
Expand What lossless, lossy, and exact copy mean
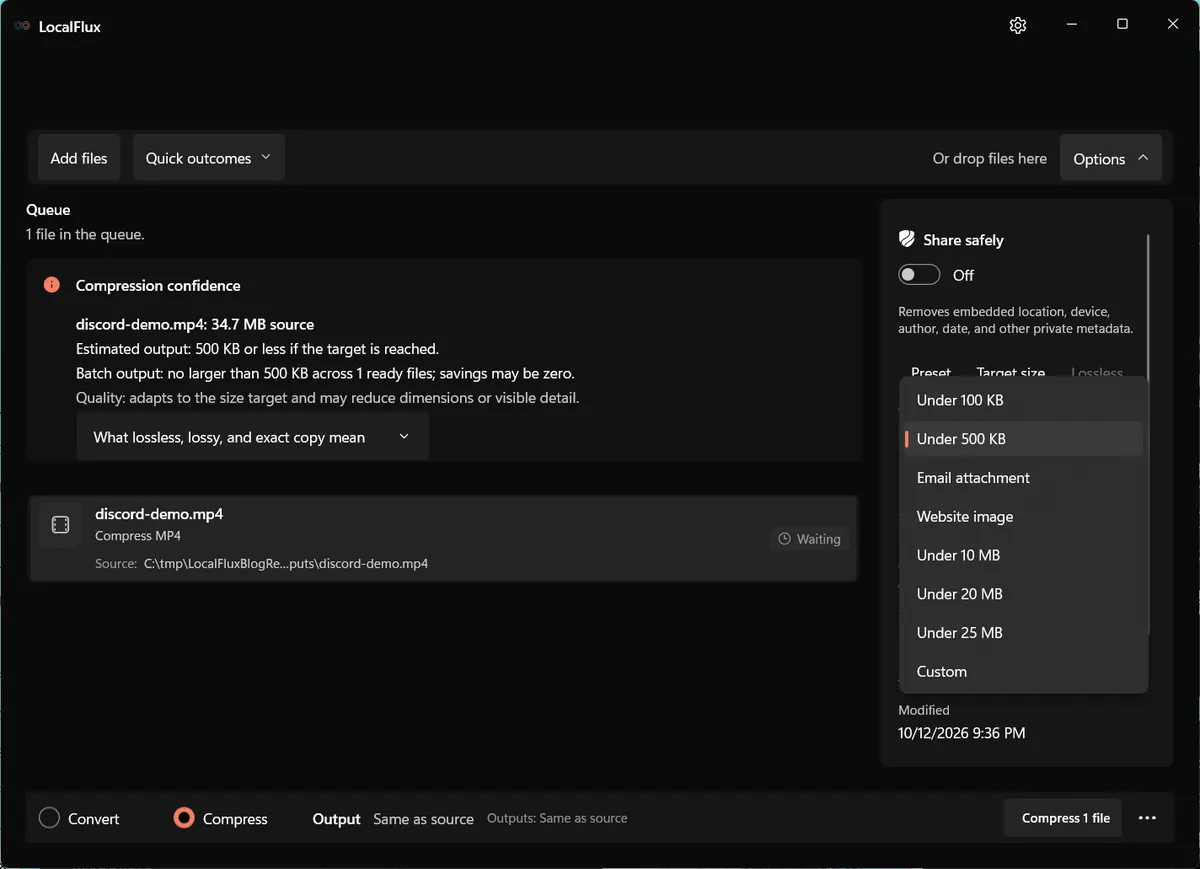(253, 437)
